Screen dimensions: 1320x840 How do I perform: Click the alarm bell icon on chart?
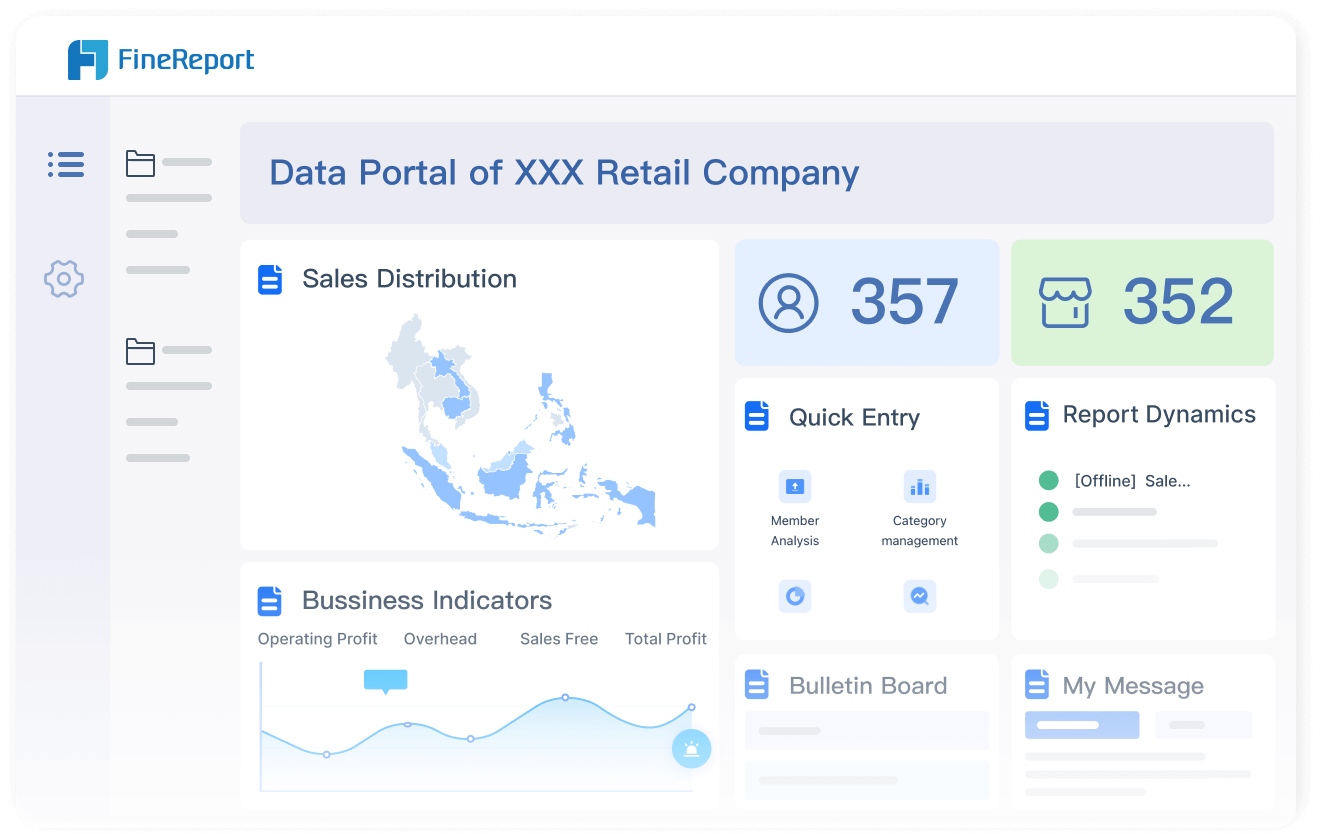[691, 748]
